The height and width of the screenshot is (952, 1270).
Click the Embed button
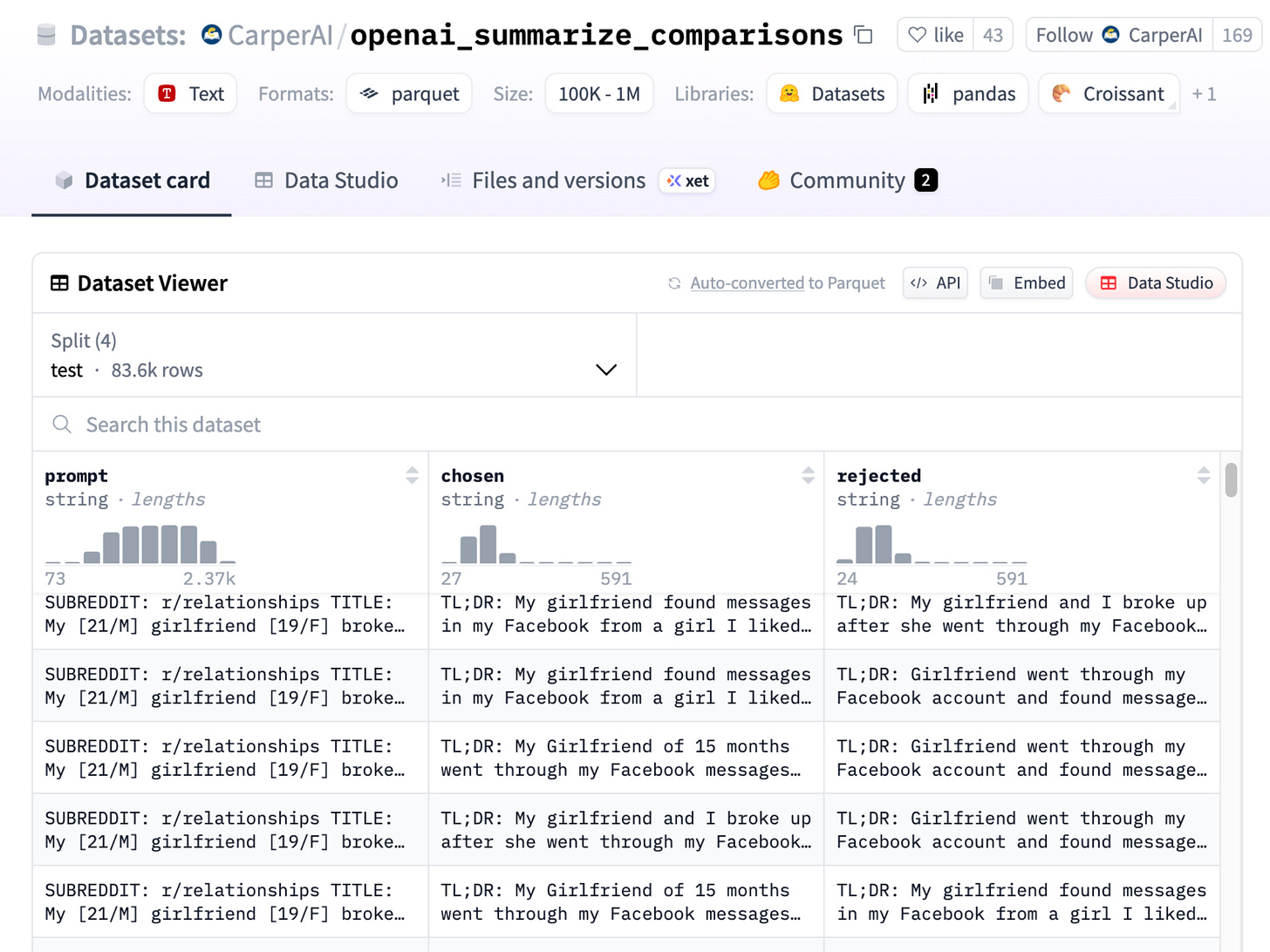1027,283
